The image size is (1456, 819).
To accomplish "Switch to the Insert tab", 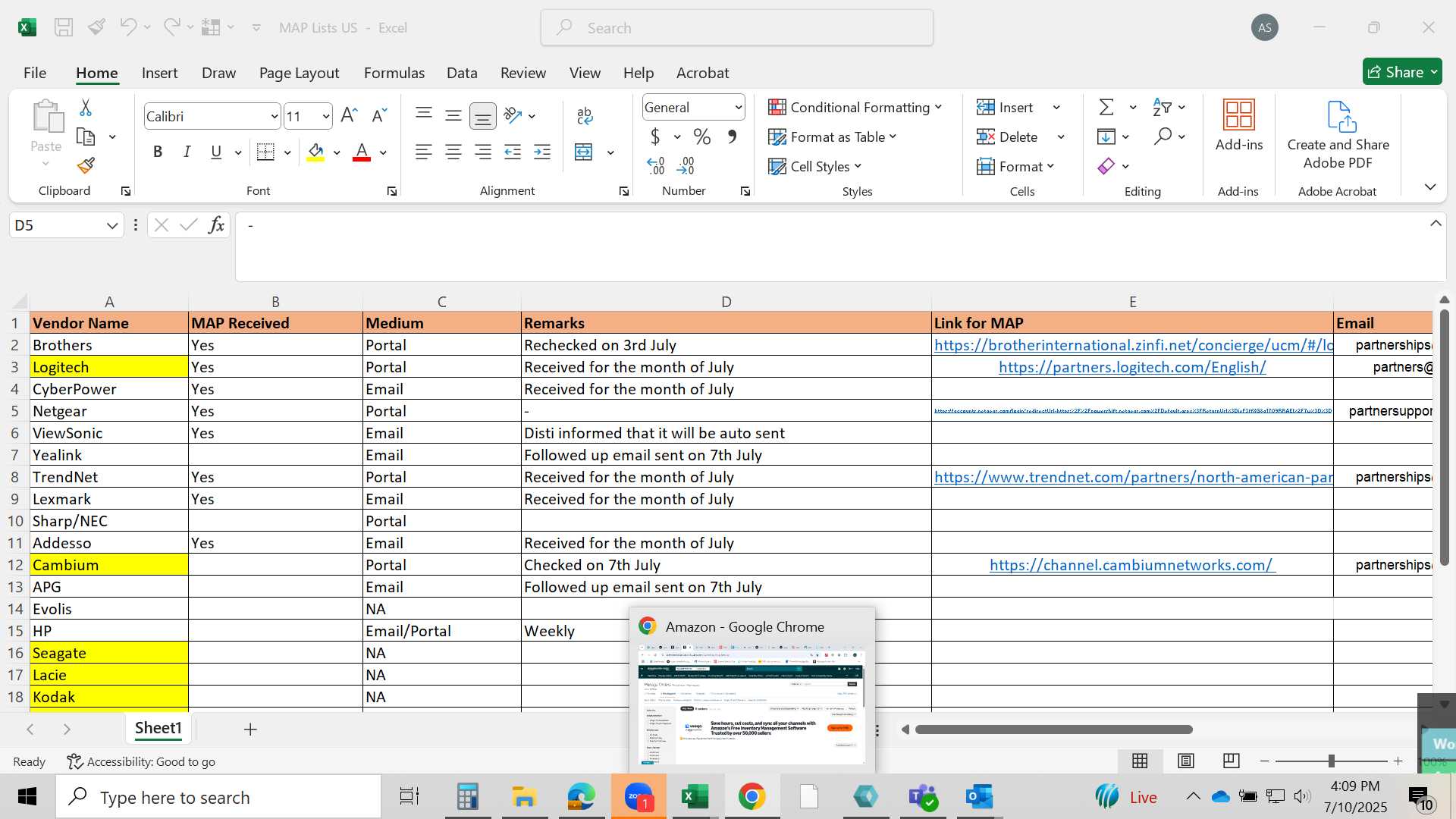I will (159, 73).
